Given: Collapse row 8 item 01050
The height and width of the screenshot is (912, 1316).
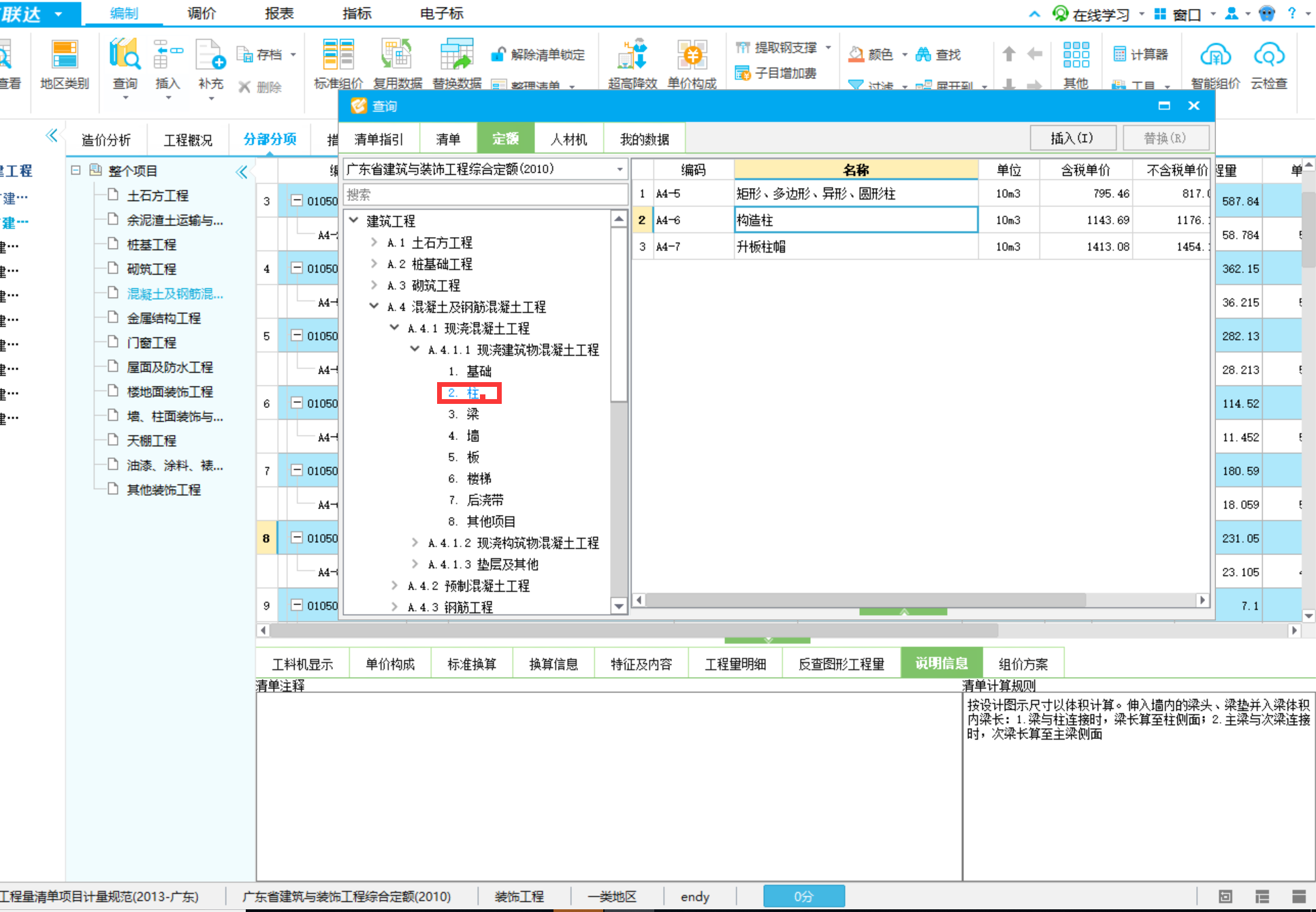Looking at the screenshot, I should [x=297, y=537].
